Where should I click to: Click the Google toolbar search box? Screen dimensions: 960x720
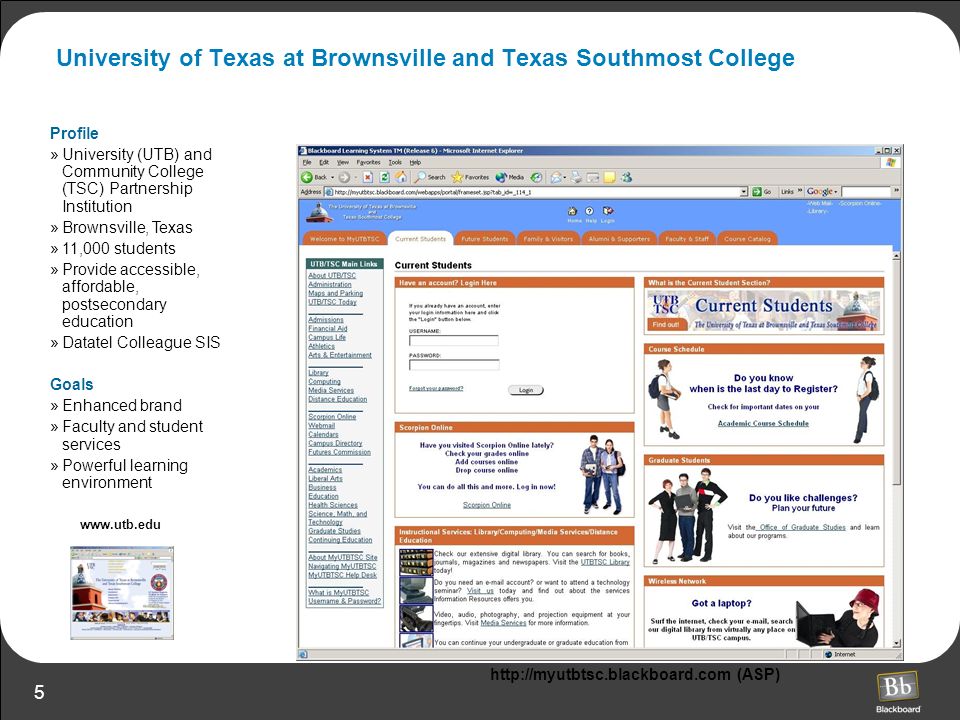866,192
